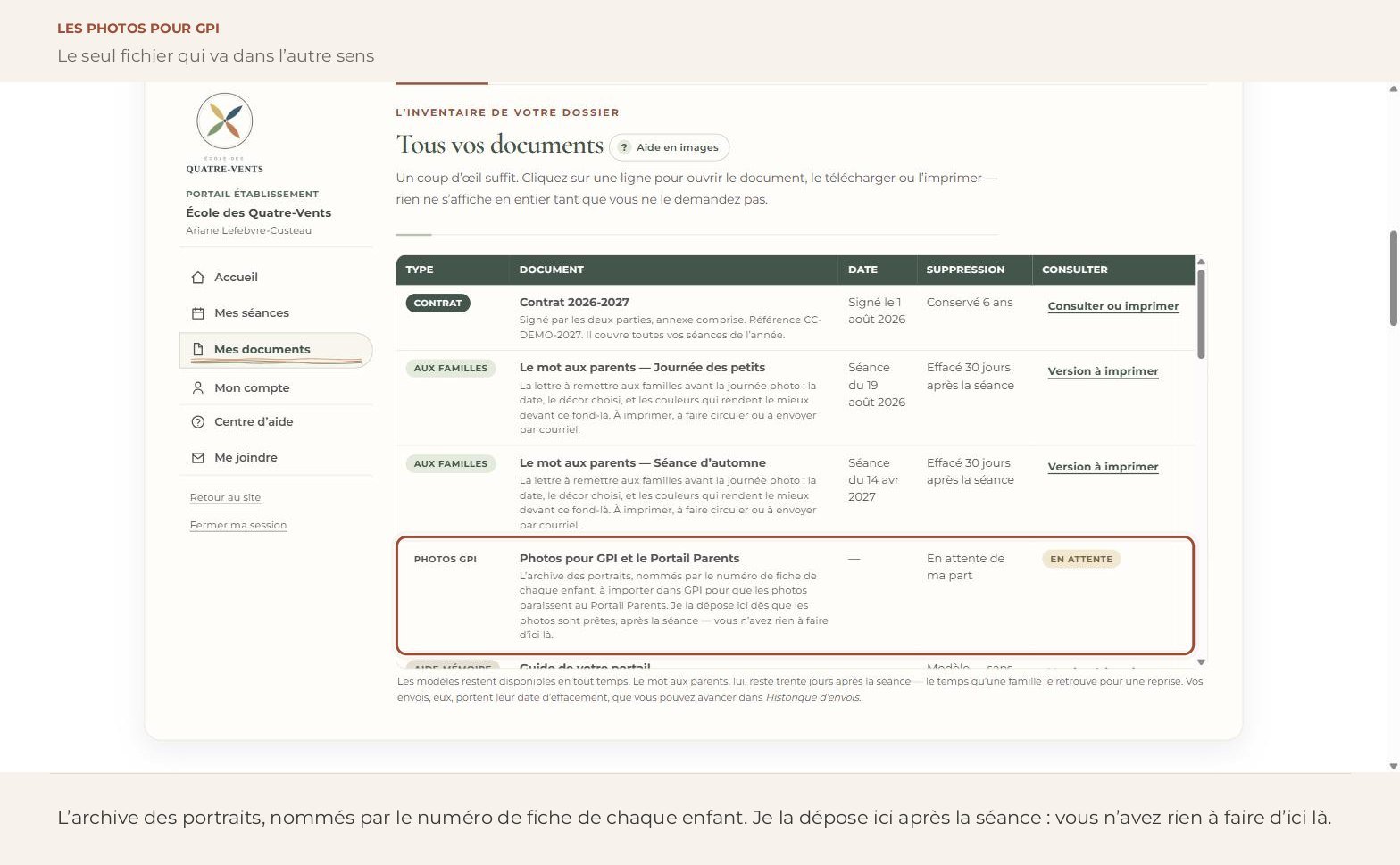Click the Tous vos documents heading
Image resolution: width=1400 pixels, height=865 pixels.
500,145
